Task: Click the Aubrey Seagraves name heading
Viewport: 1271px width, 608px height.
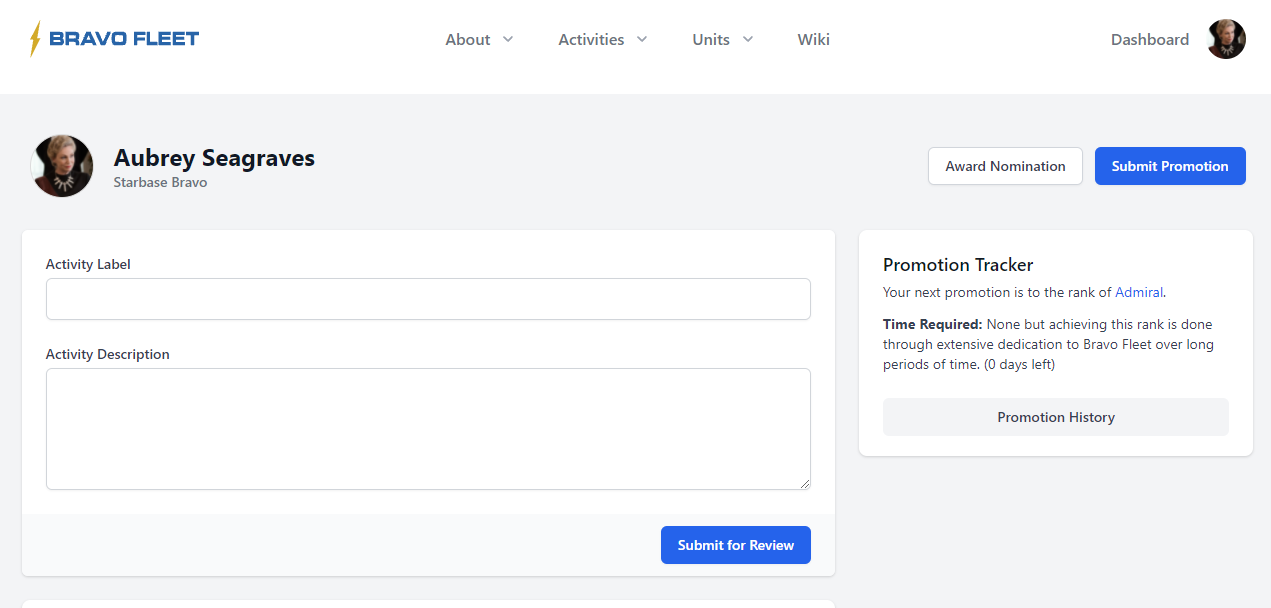Action: [214, 158]
